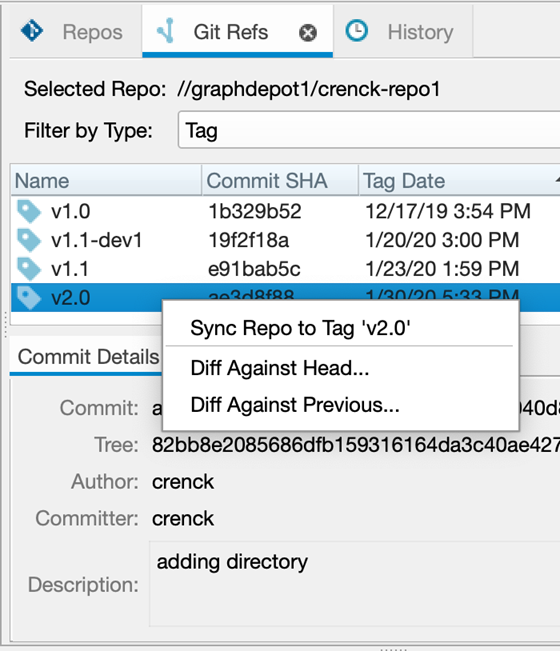Click the Git Refs branch icon
The height and width of the screenshot is (651, 560).
point(166,30)
